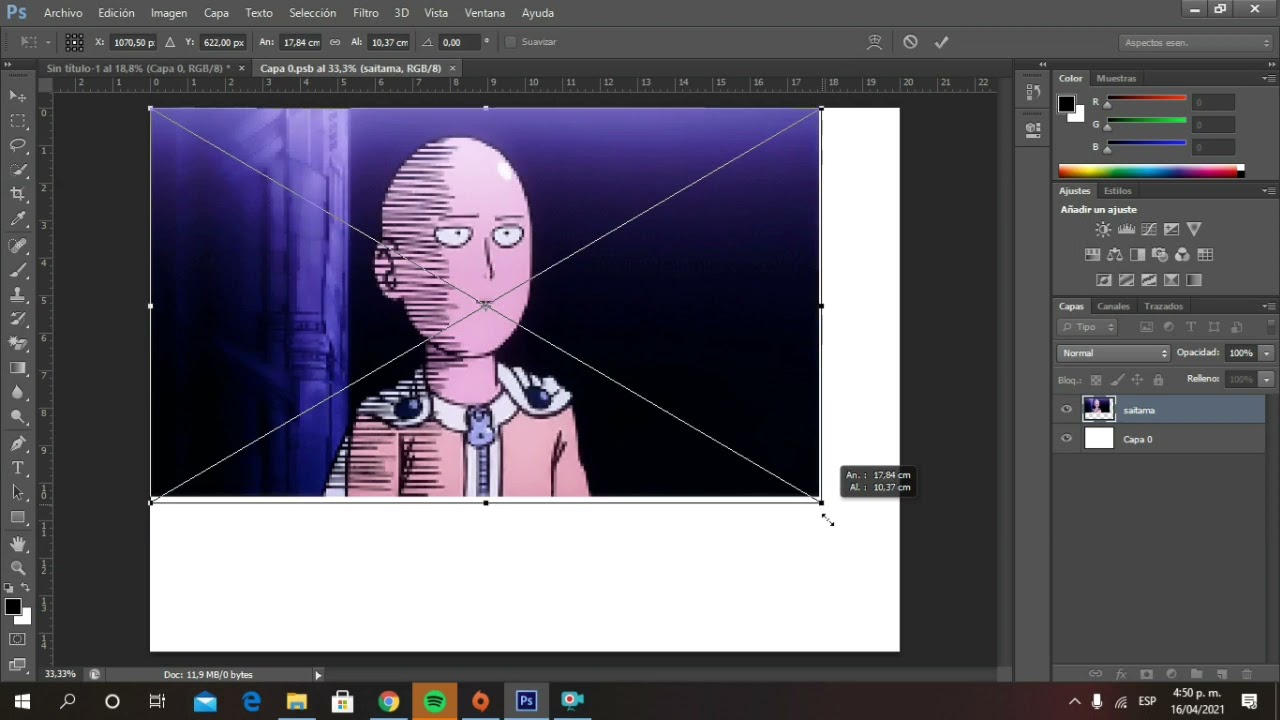Hide the saitama layer
This screenshot has height=720, width=1280.
[x=1066, y=409]
